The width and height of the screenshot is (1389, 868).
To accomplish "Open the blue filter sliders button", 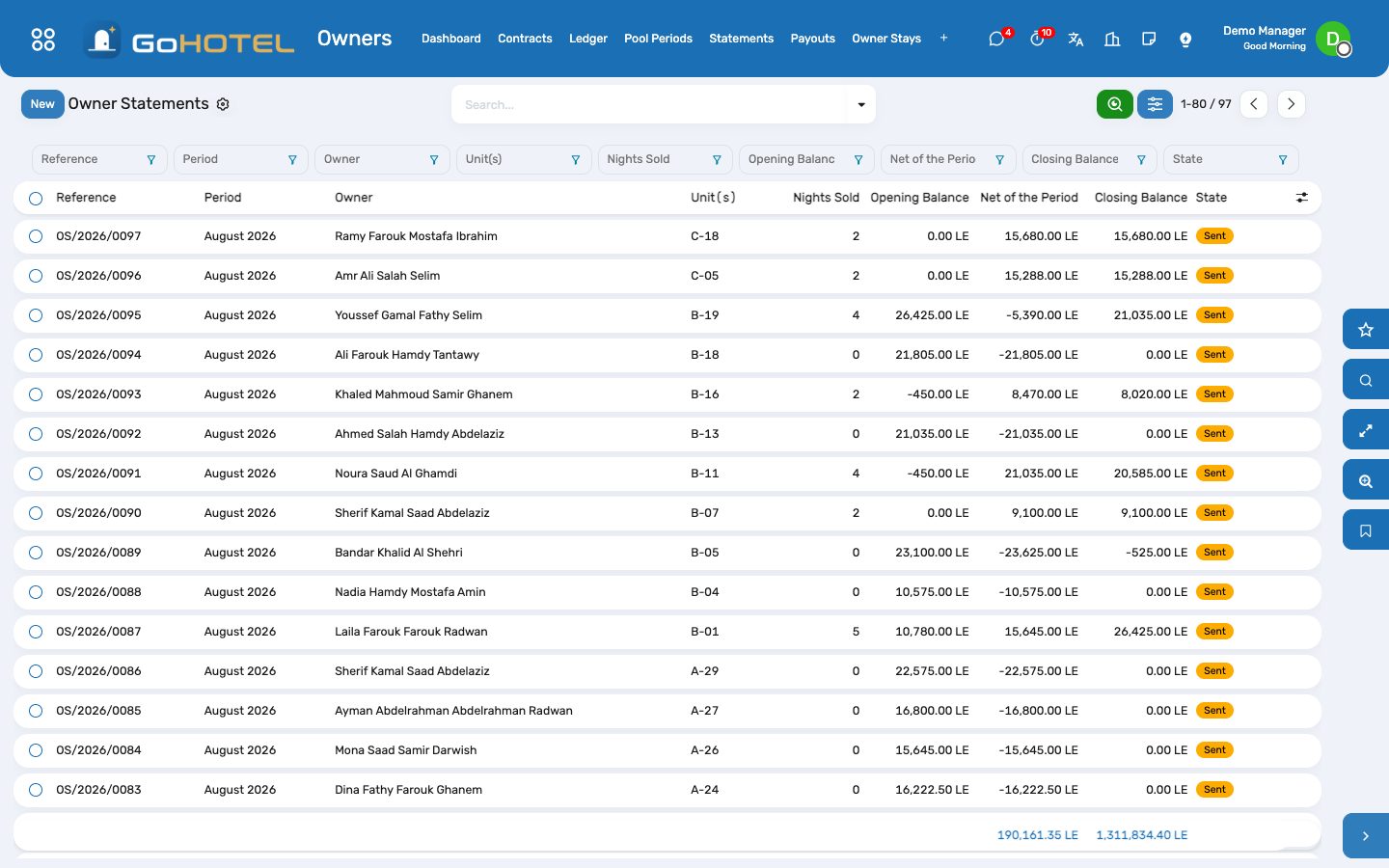I will tap(1155, 104).
